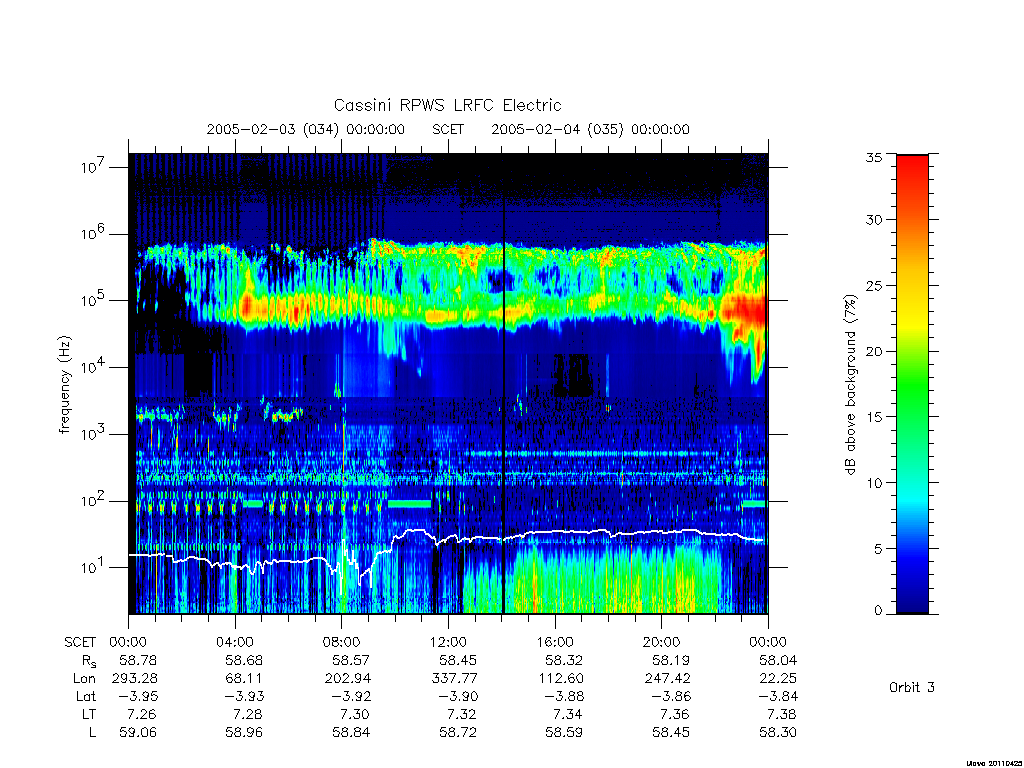Click the end date '2005-02-04 (035) 00:00:00'
1024x768 pixels.
coord(590,129)
